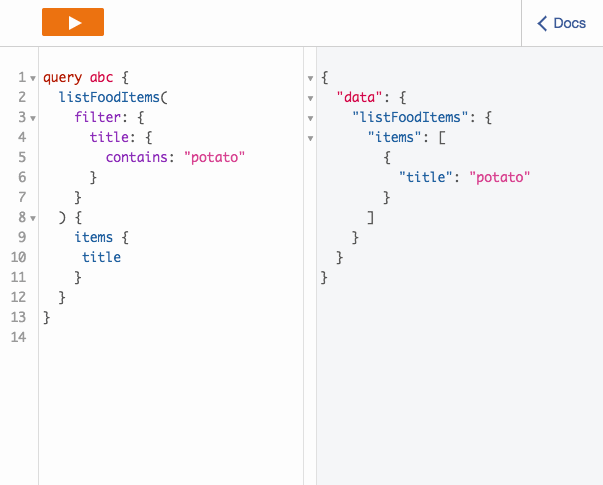Click line number 2 in the gutter

coord(22,97)
